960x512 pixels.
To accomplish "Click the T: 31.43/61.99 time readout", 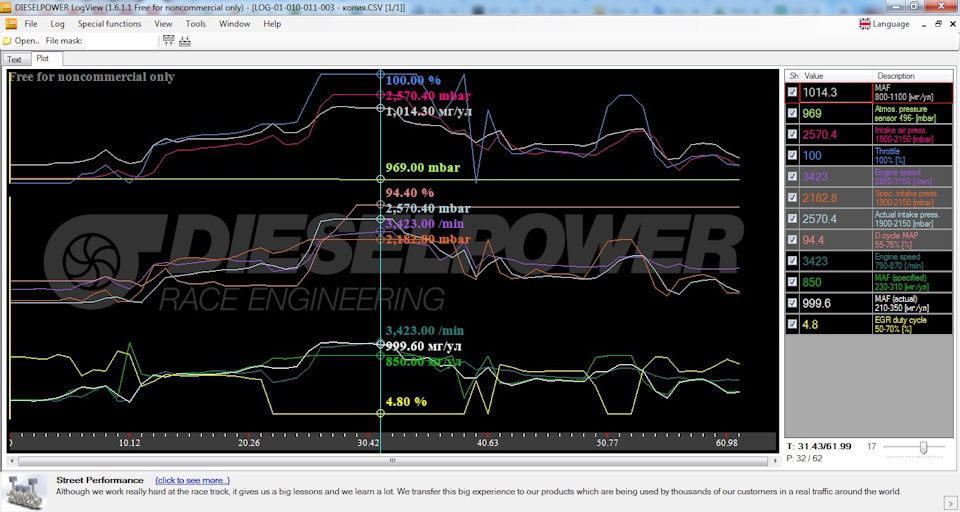I will click(x=819, y=446).
